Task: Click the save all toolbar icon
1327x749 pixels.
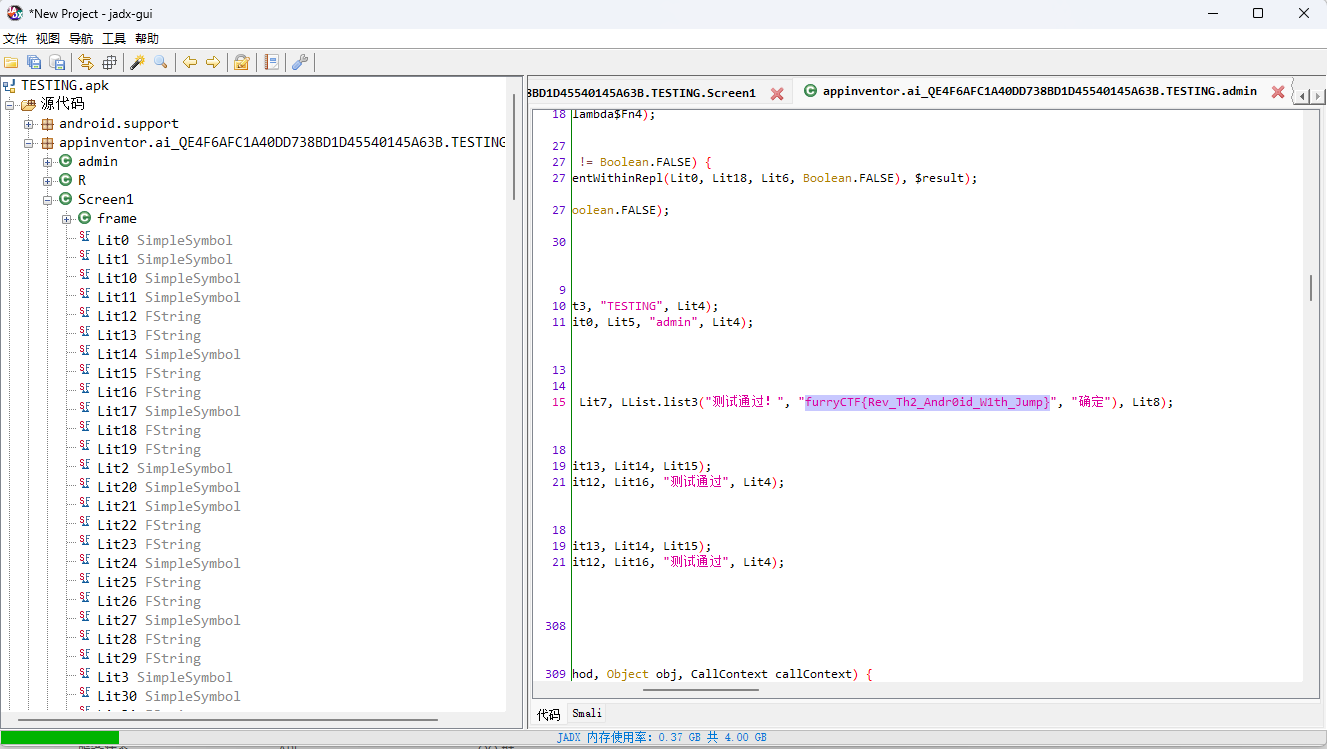Action: [34, 62]
